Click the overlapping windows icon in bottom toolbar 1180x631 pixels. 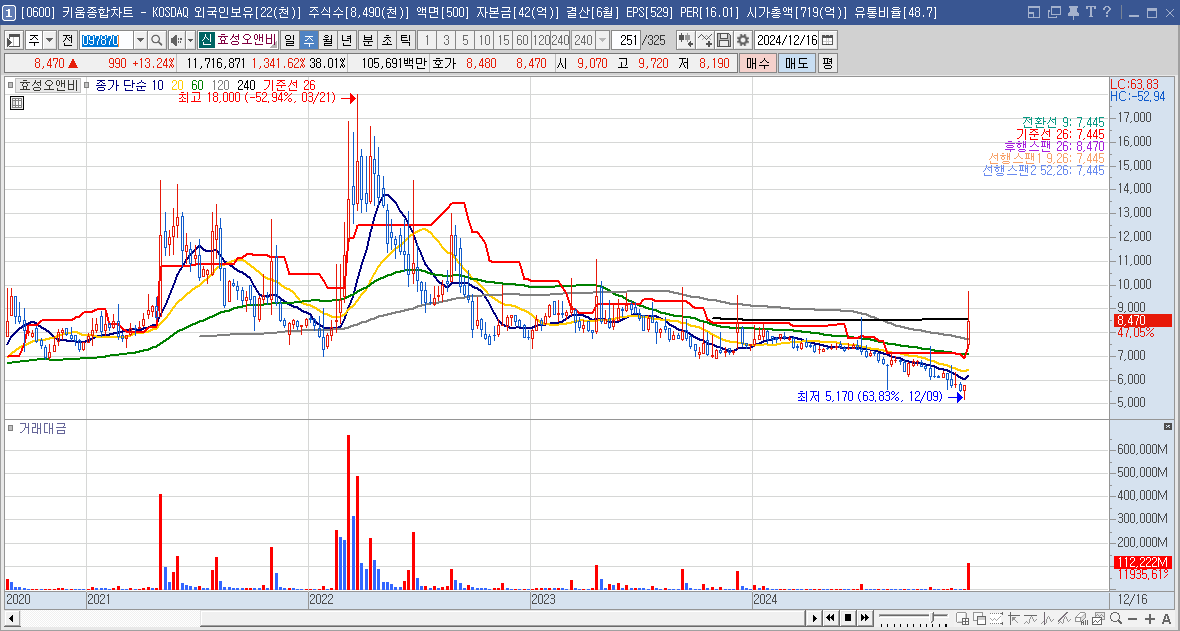click(x=979, y=619)
